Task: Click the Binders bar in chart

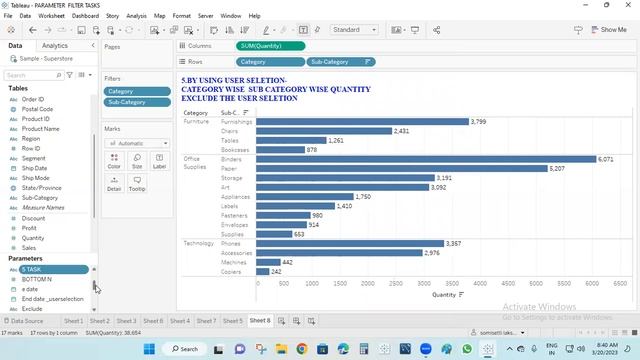Action: (x=426, y=159)
